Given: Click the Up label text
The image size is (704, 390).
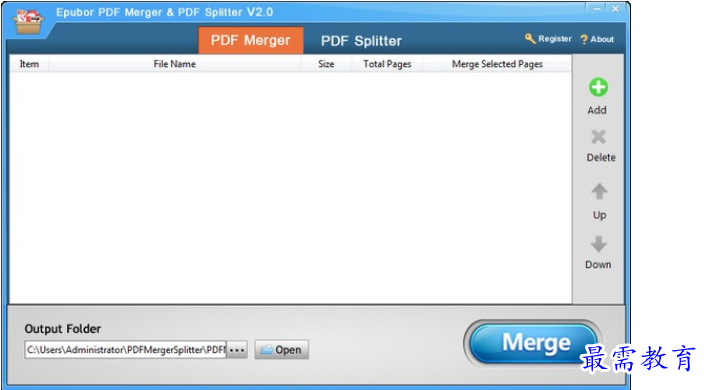Looking at the screenshot, I should (x=599, y=215).
